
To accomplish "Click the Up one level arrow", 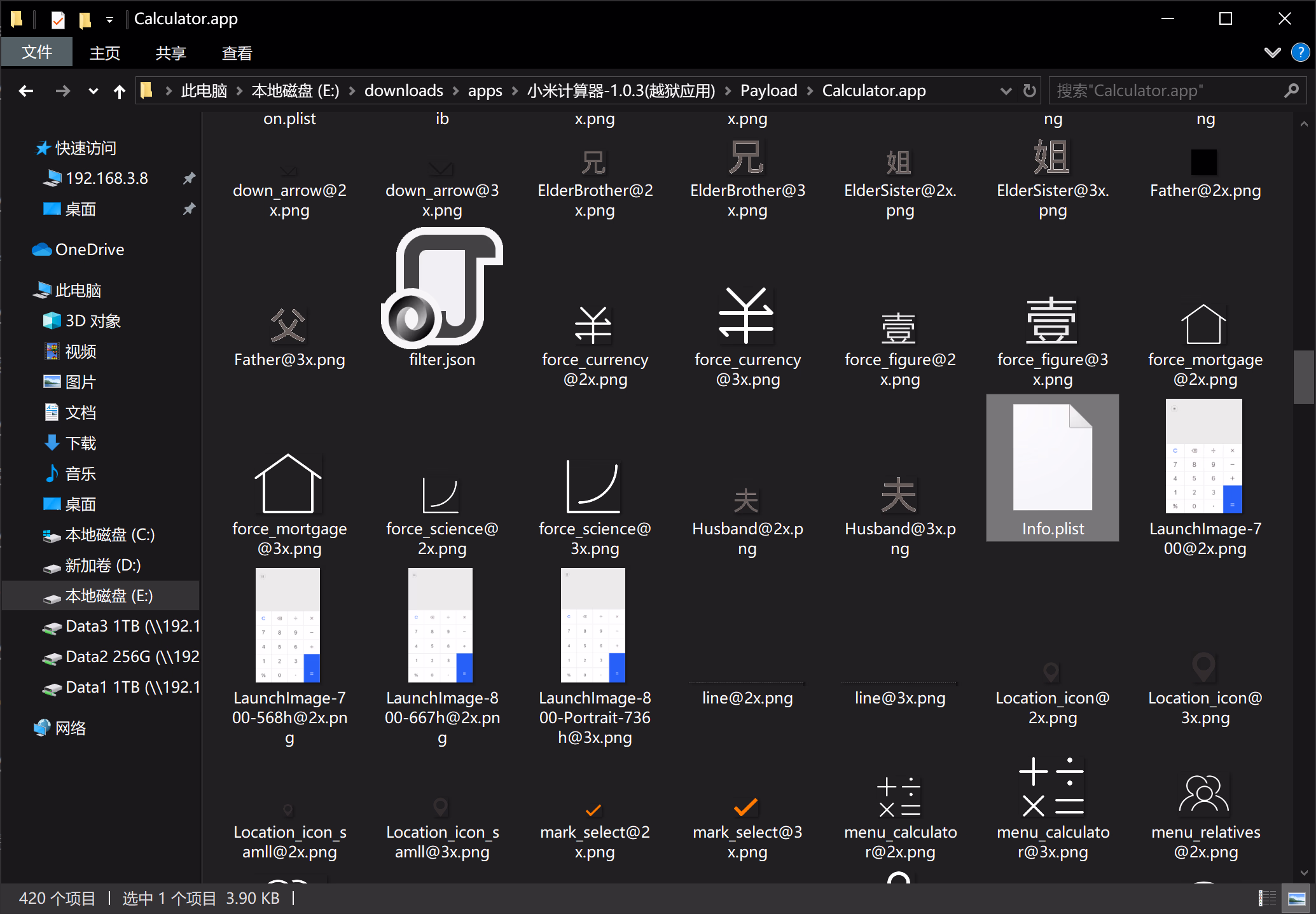I will tap(119, 92).
